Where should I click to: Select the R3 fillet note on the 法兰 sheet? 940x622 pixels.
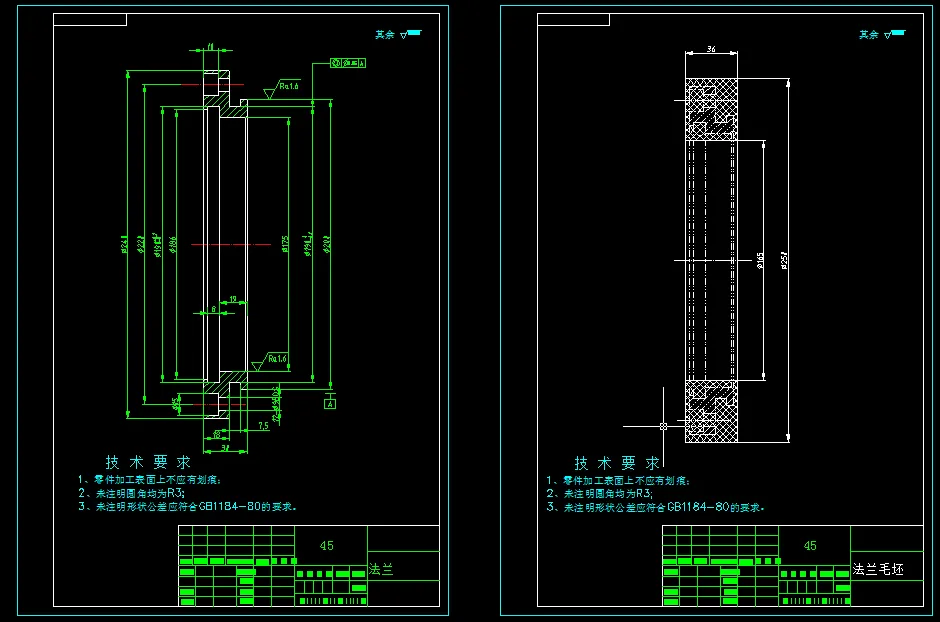131,493
